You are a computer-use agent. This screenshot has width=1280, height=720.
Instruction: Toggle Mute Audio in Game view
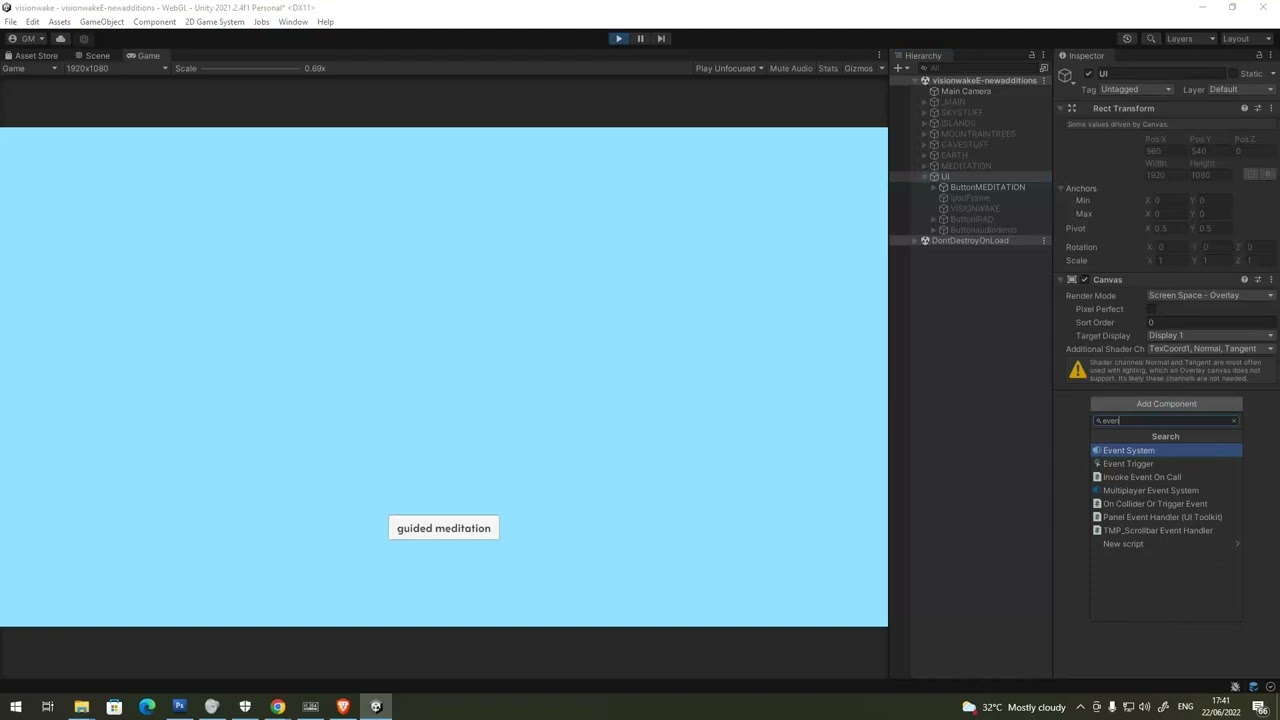coord(790,69)
